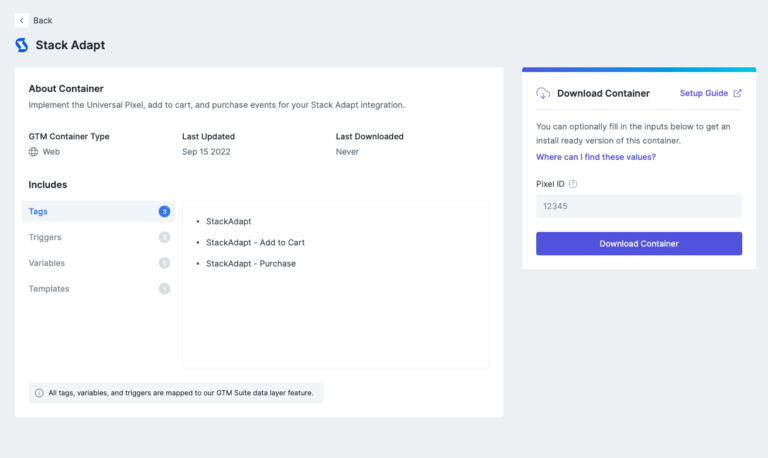This screenshot has height=458, width=768.
Task: Click the 'Stack Adapt' page title
Action: [70, 45]
